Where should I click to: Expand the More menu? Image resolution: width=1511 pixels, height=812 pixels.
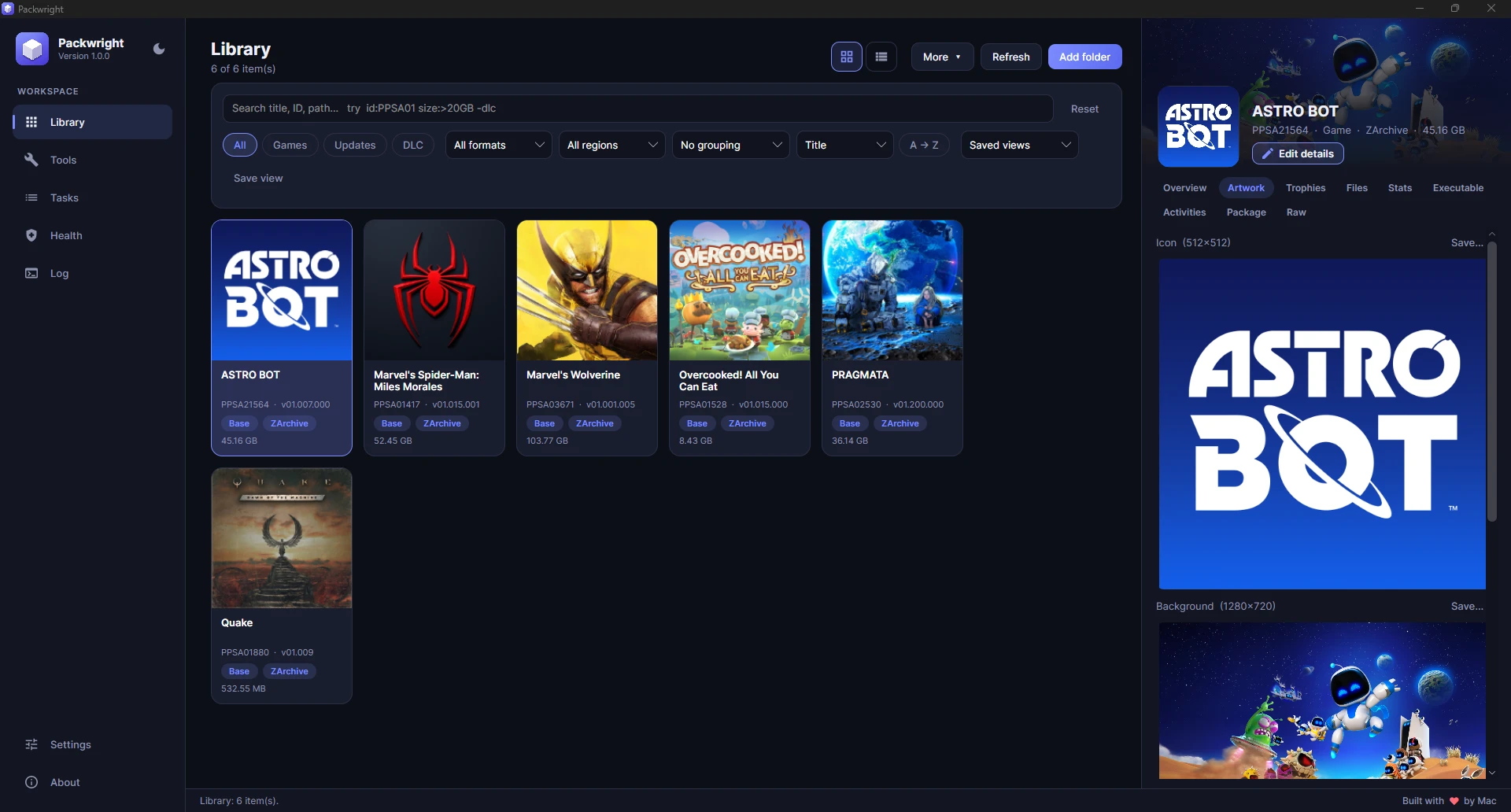[942, 57]
